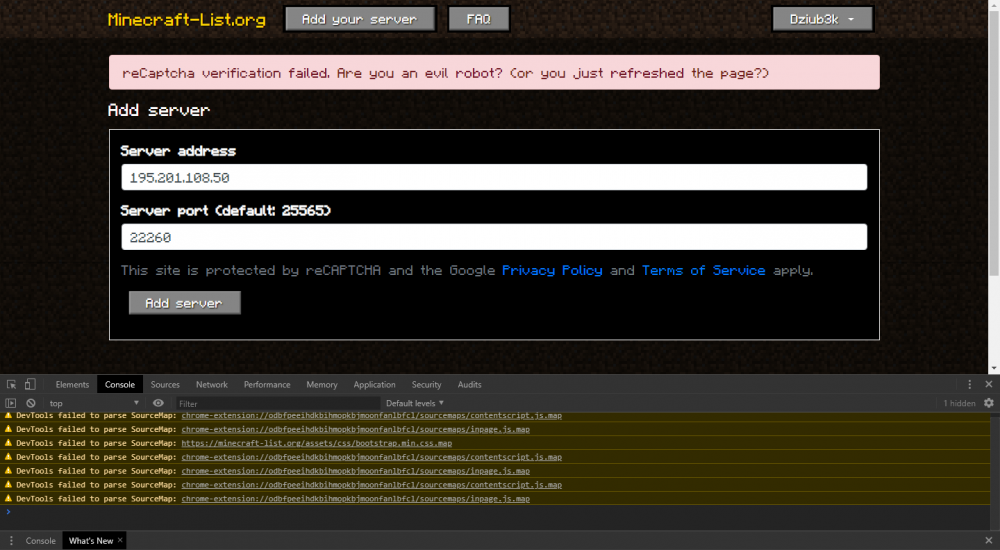Select the inspect element picker icon
The height and width of the screenshot is (550, 1000).
pos(11,384)
